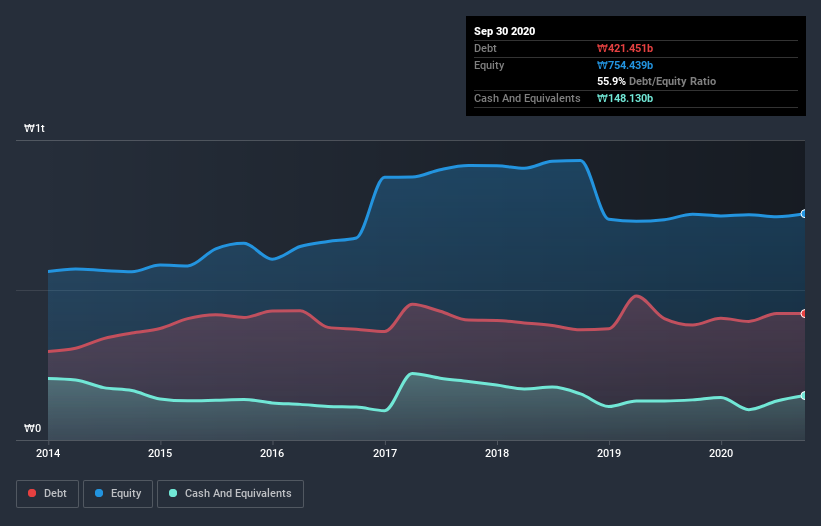Click the Equity label in the tooltip
Image resolution: width=821 pixels, height=526 pixels.
pyautogui.click(x=489, y=65)
